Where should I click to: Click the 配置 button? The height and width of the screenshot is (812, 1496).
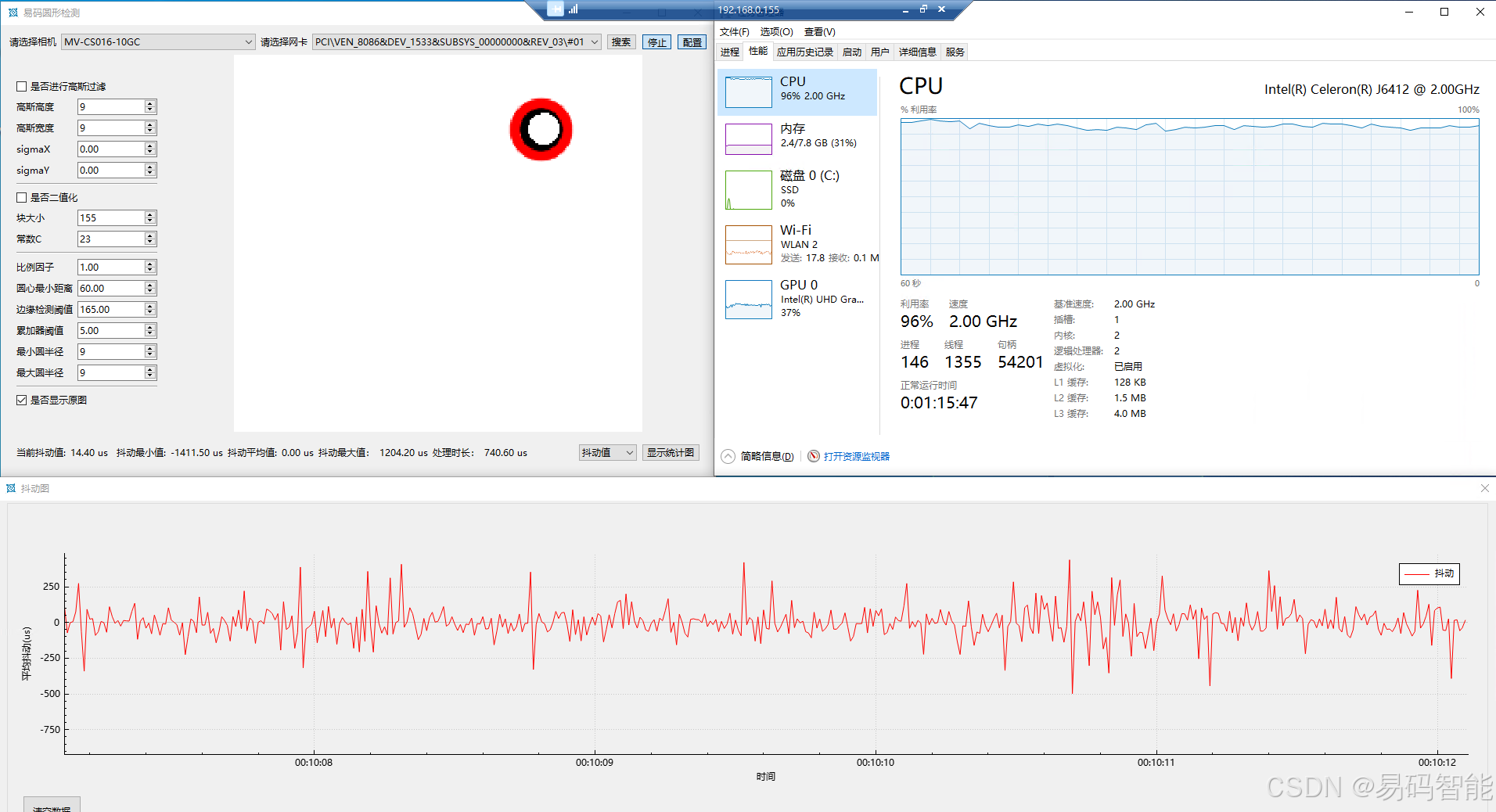692,42
